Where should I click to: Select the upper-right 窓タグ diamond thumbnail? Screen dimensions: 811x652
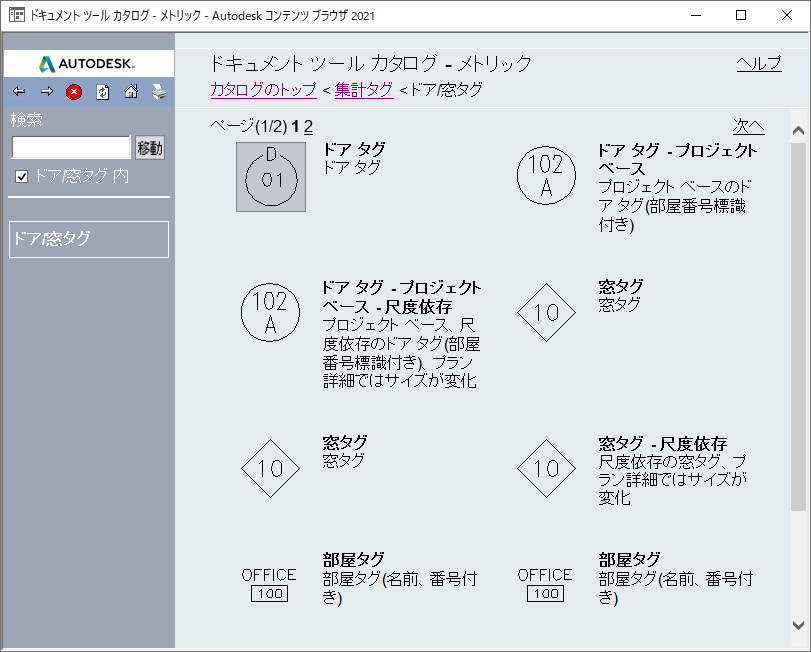point(546,312)
